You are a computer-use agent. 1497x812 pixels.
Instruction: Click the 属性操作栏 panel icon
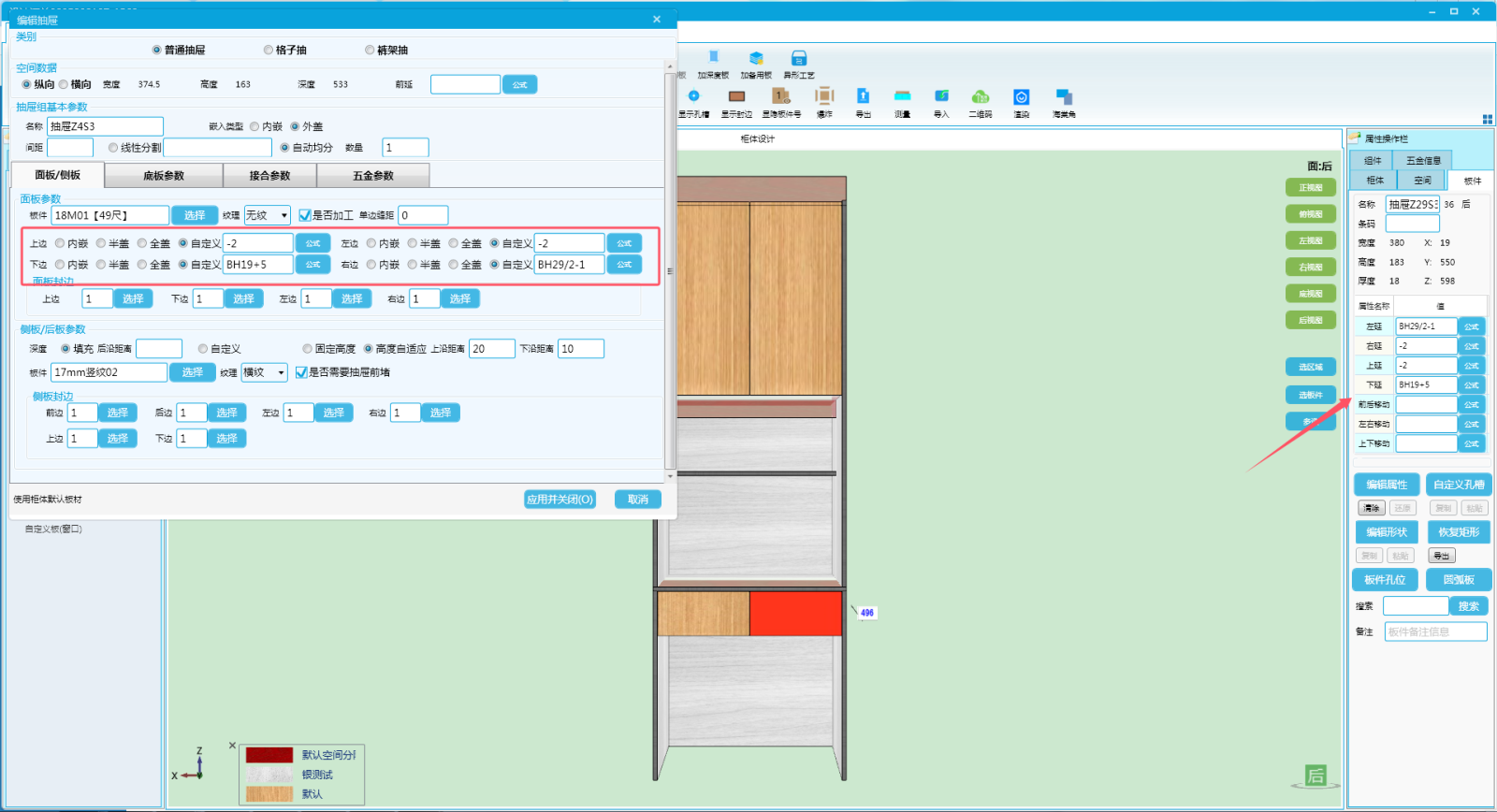click(1356, 138)
